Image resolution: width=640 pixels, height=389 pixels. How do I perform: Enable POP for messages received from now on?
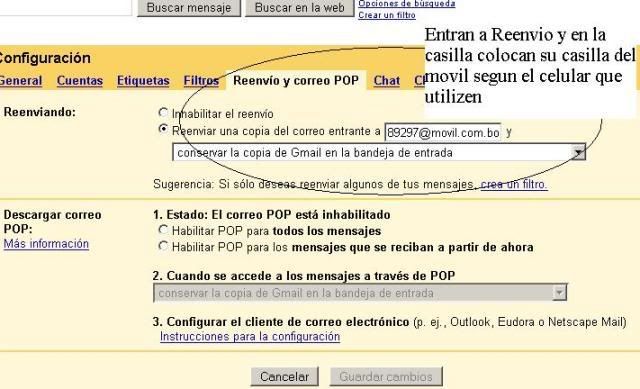163,246
